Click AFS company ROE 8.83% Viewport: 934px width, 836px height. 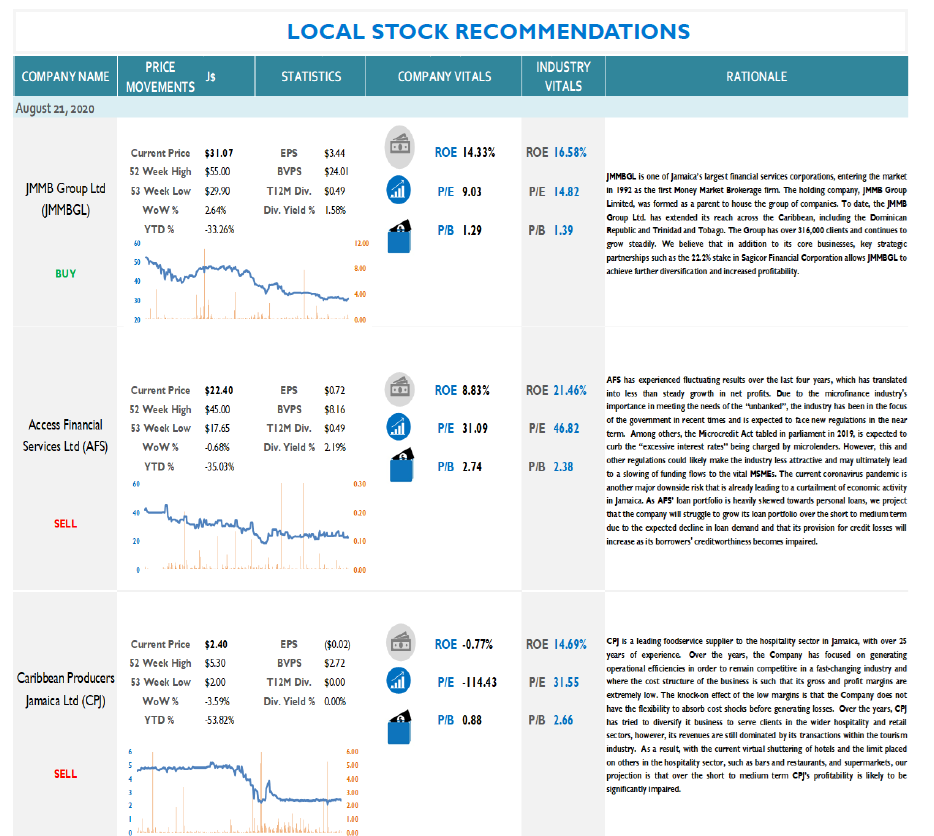pos(476,390)
